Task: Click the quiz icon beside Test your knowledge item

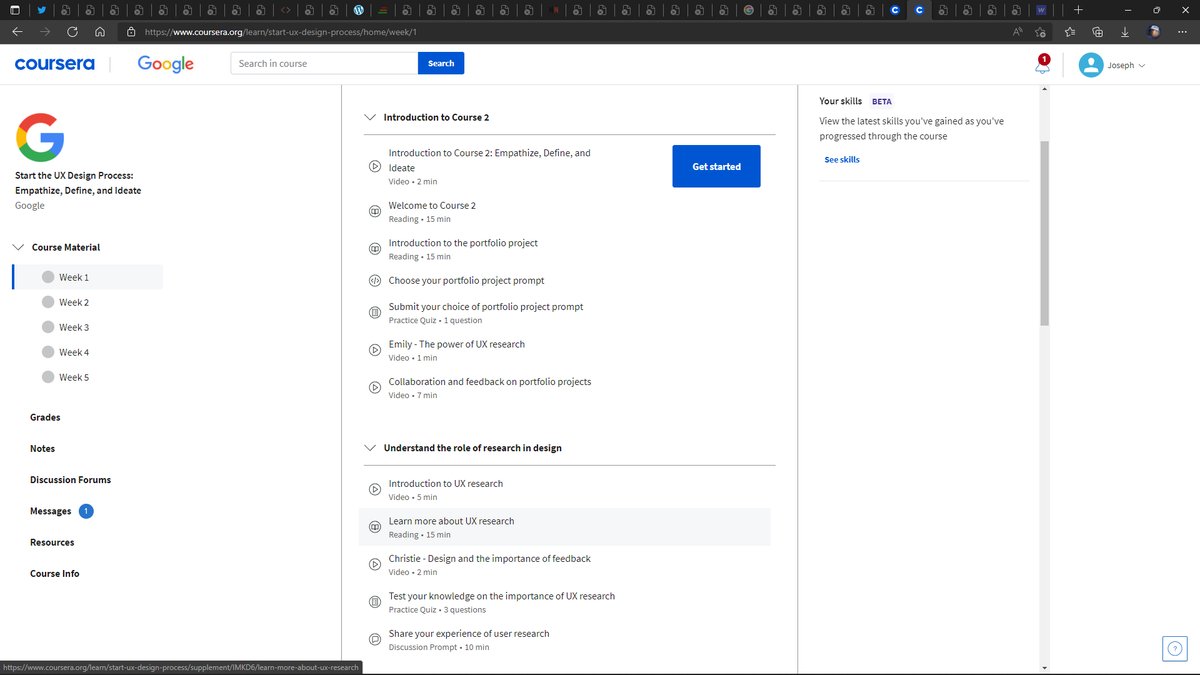Action: 375,601
